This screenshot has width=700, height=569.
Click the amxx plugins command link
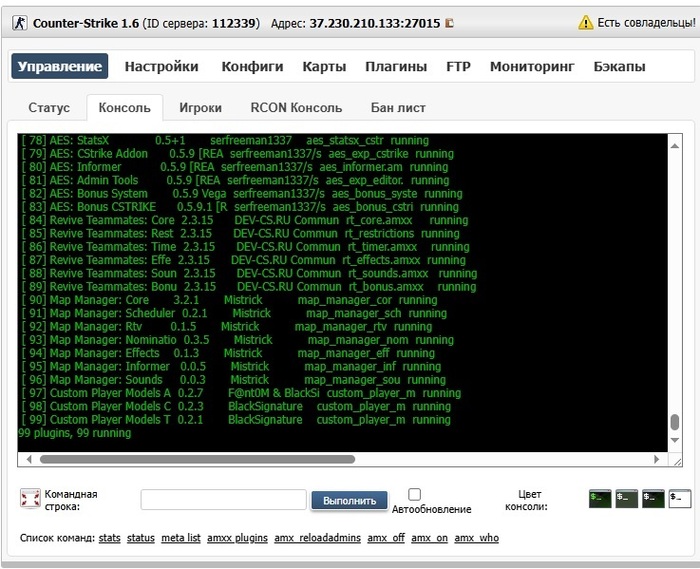[237, 538]
